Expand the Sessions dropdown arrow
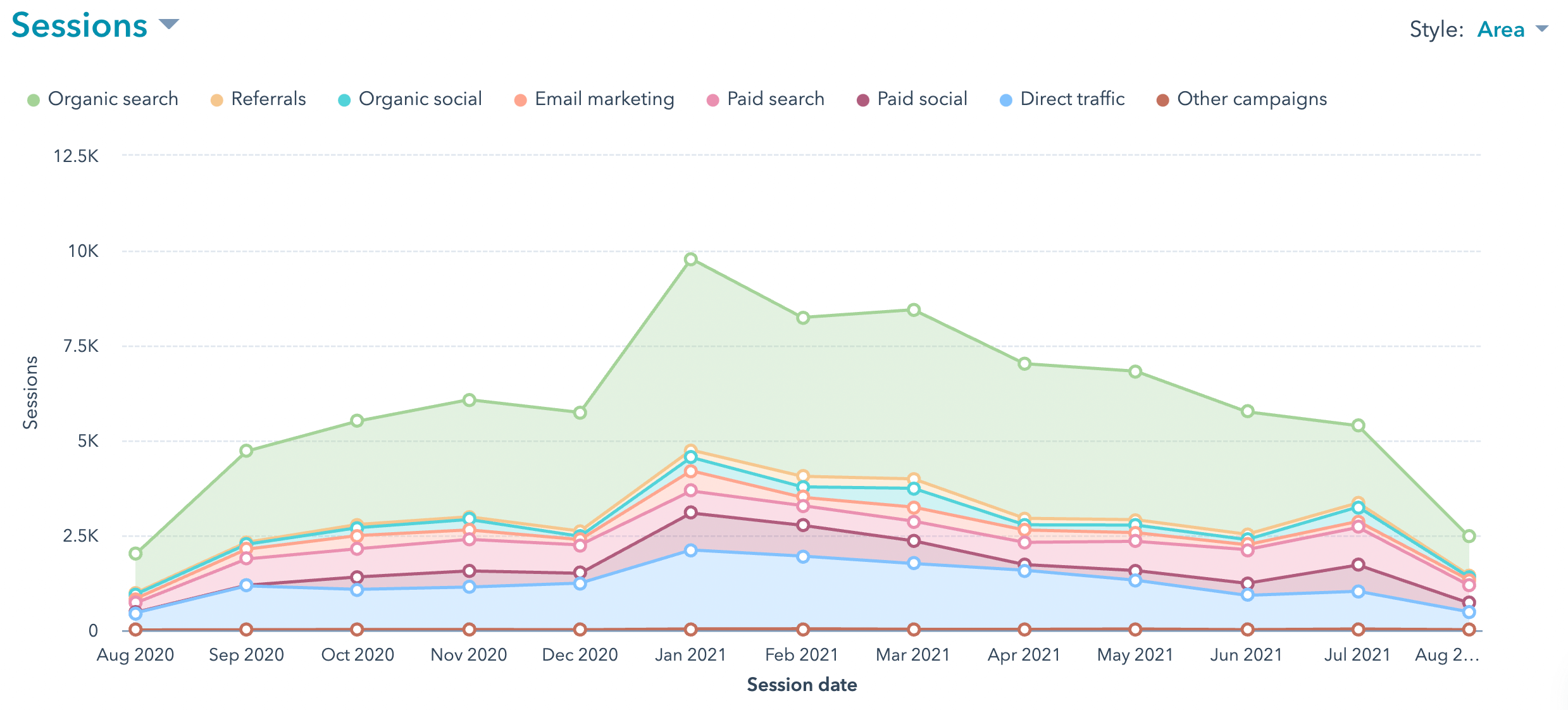 tap(168, 24)
